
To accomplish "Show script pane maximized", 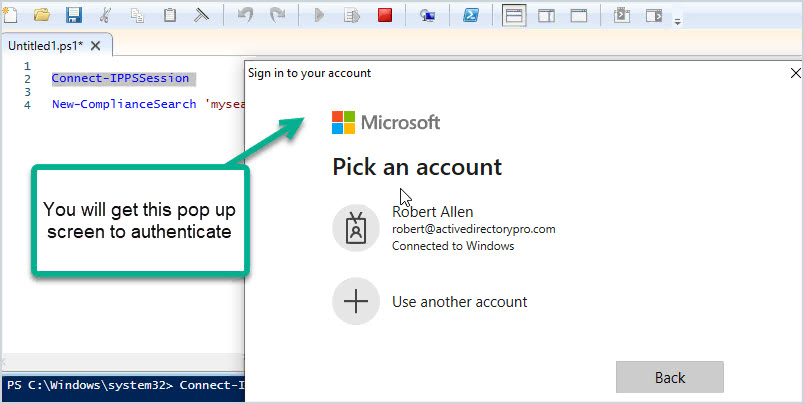I will (579, 16).
